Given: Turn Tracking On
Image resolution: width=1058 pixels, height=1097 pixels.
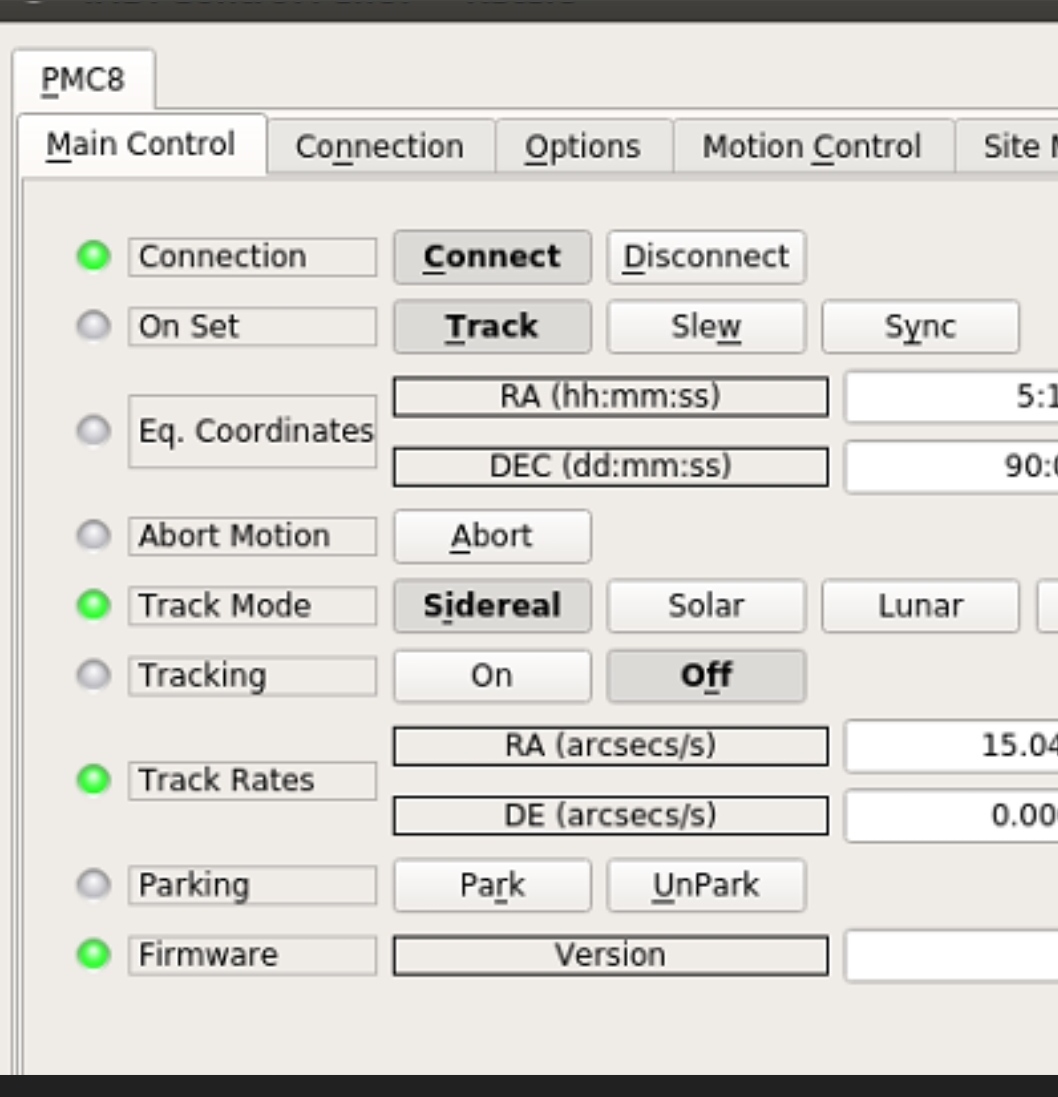Looking at the screenshot, I should tap(493, 676).
